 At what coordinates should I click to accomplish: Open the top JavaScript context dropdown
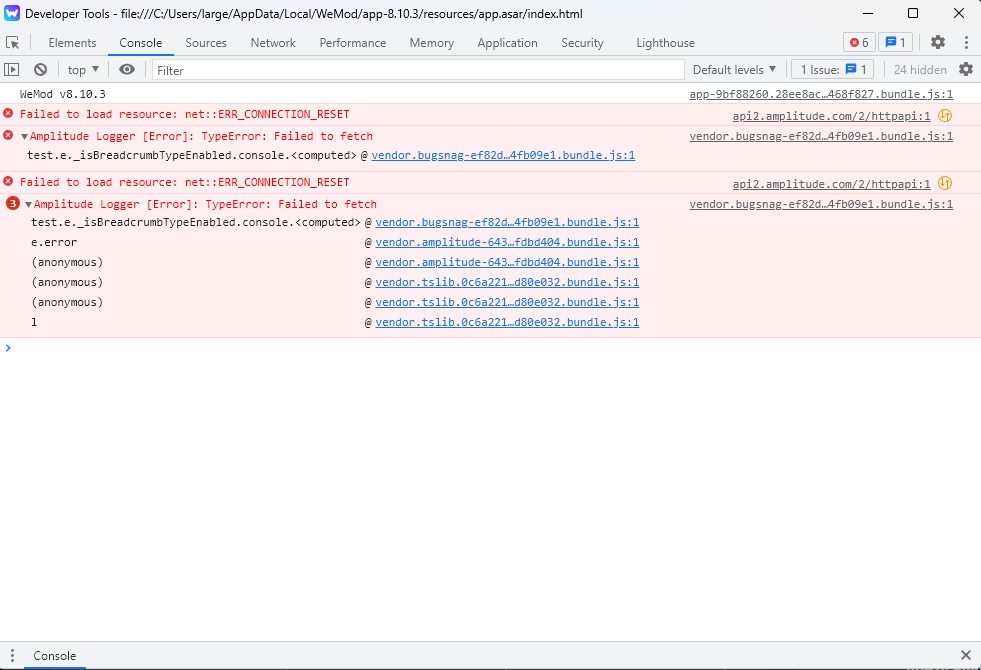tap(83, 70)
